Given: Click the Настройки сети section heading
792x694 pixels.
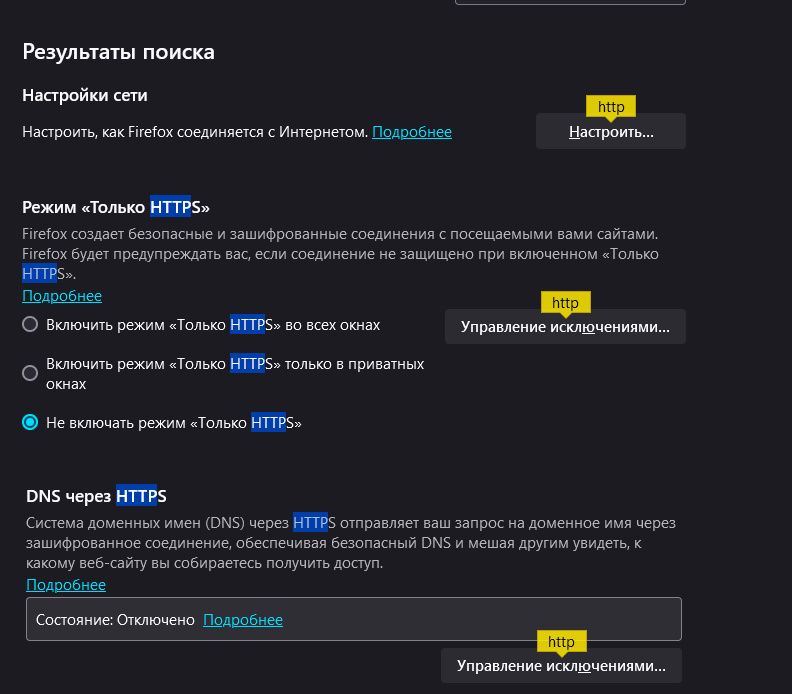Looking at the screenshot, I should point(85,96).
